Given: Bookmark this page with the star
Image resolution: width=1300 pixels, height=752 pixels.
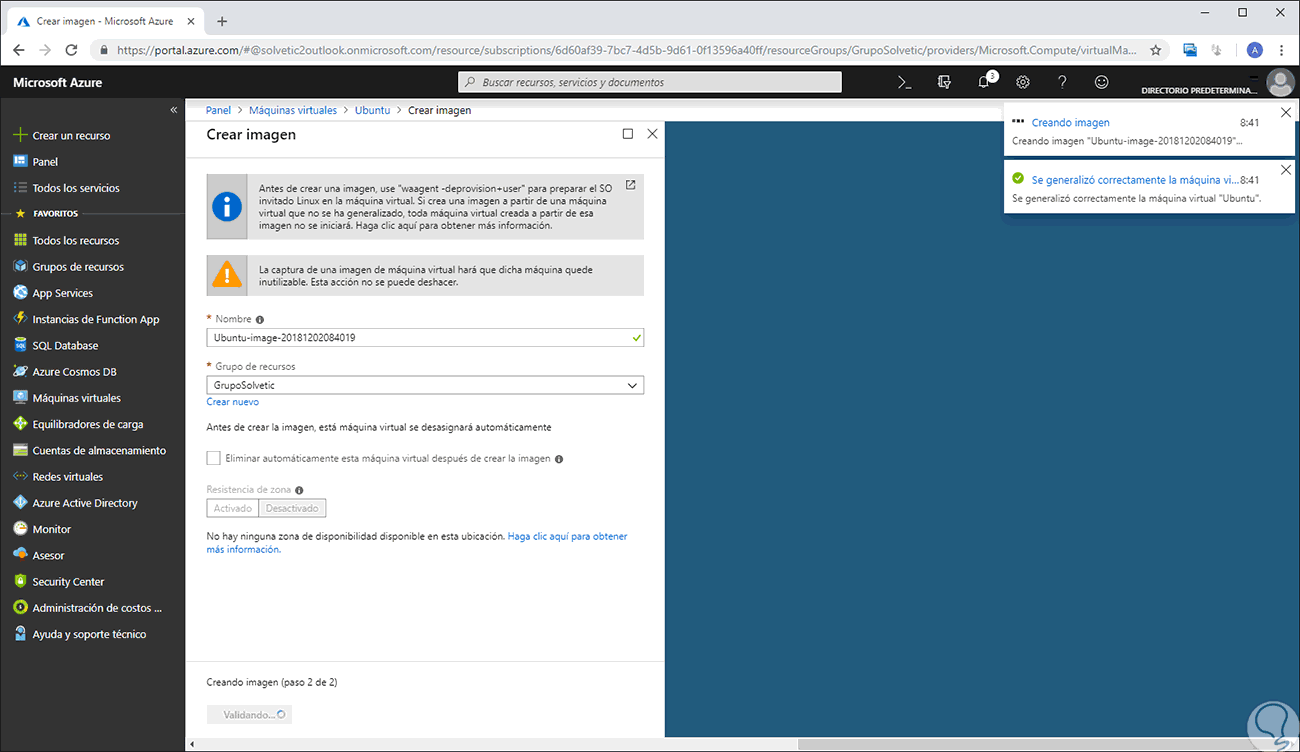Looking at the screenshot, I should [1156, 49].
